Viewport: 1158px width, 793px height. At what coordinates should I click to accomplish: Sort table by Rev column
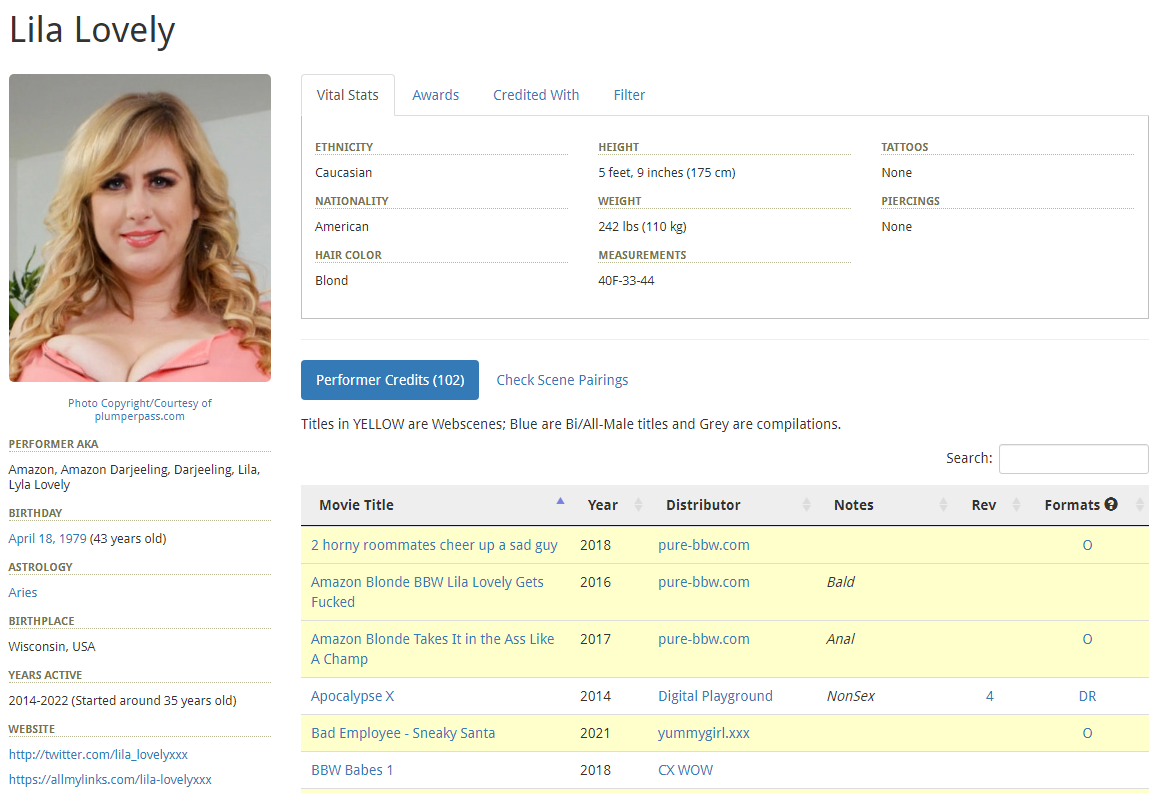tap(990, 505)
